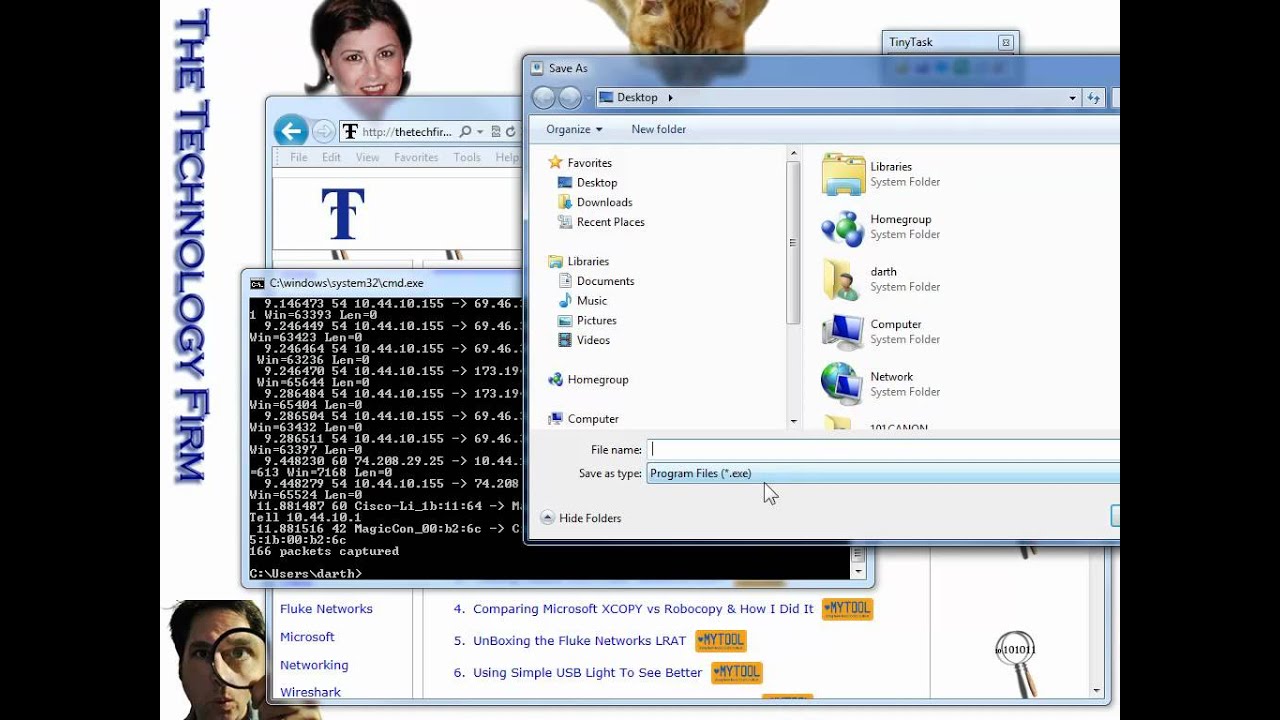
Task: Select the Libraries system folder icon
Action: tap(843, 174)
